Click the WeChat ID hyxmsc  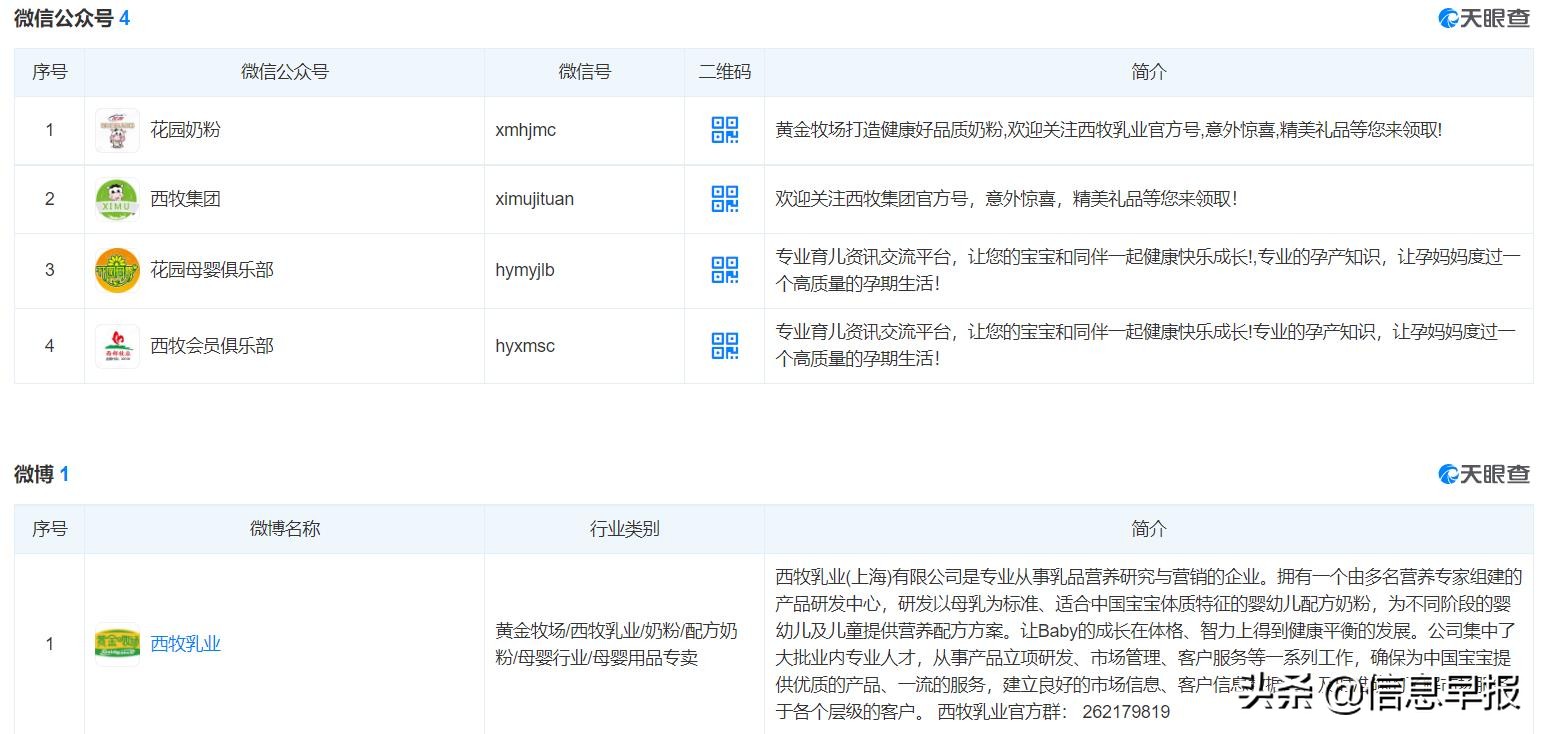524,346
